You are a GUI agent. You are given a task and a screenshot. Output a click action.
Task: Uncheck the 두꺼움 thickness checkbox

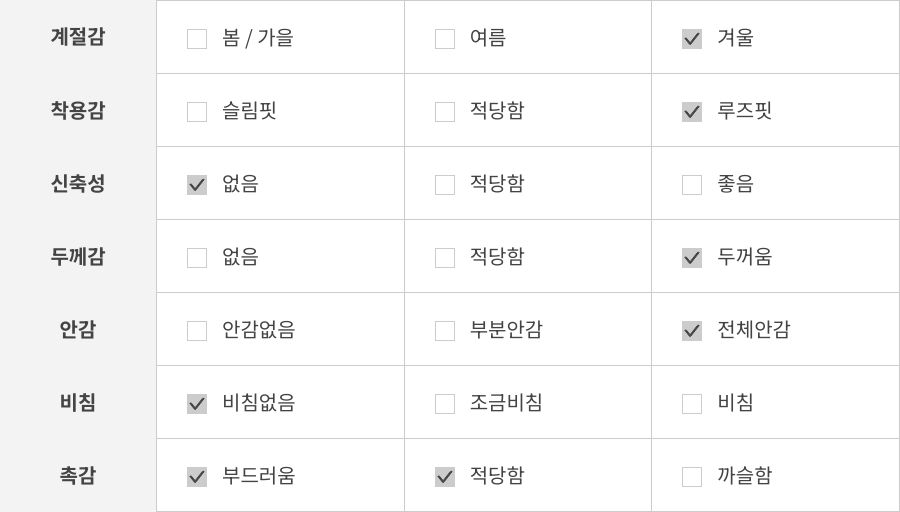(692, 258)
